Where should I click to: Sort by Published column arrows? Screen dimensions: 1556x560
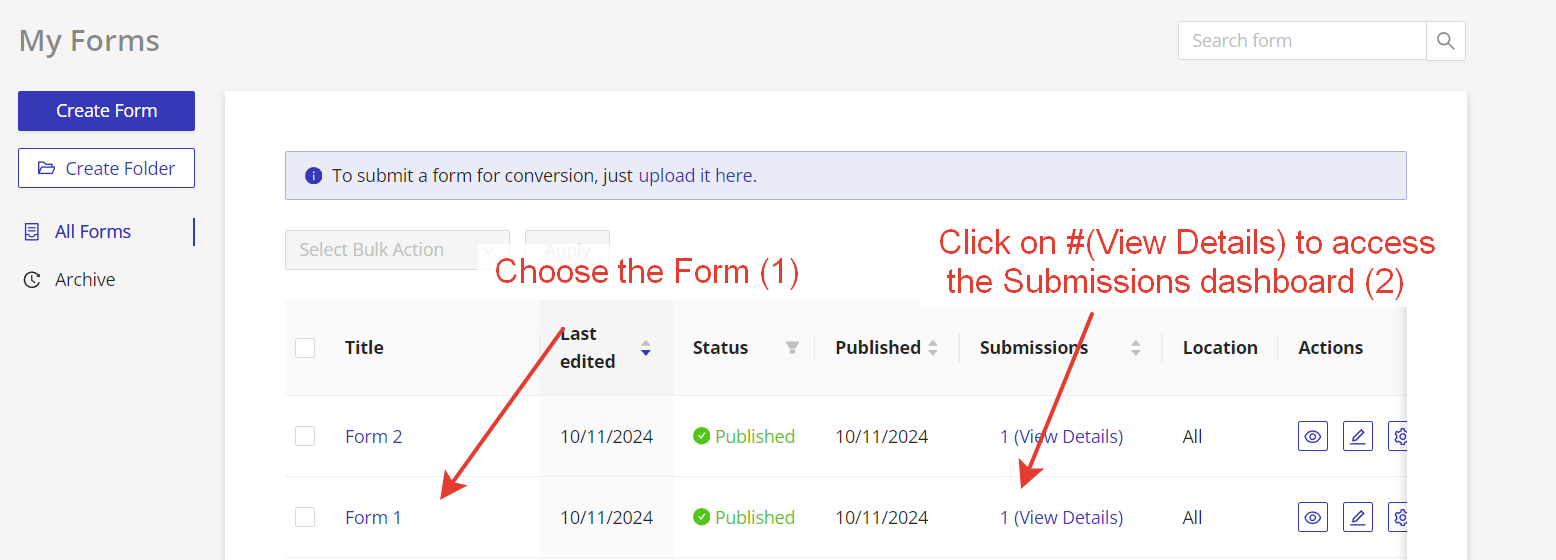tap(933, 348)
